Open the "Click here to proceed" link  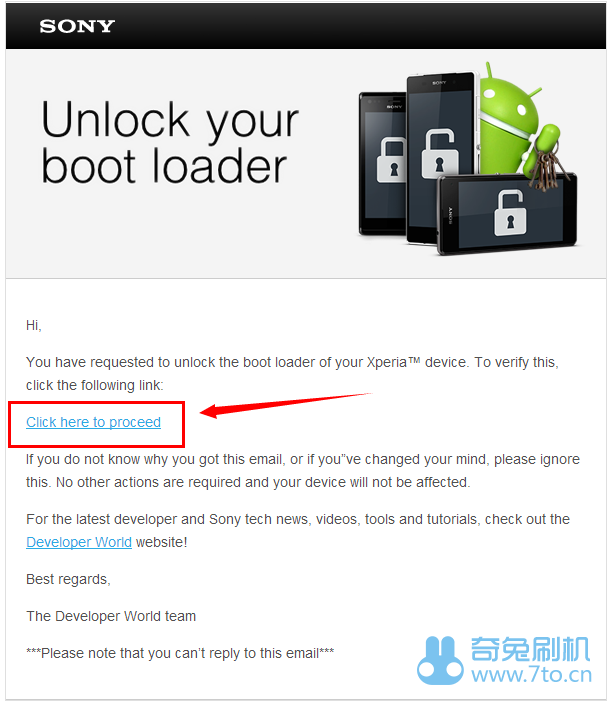(93, 422)
